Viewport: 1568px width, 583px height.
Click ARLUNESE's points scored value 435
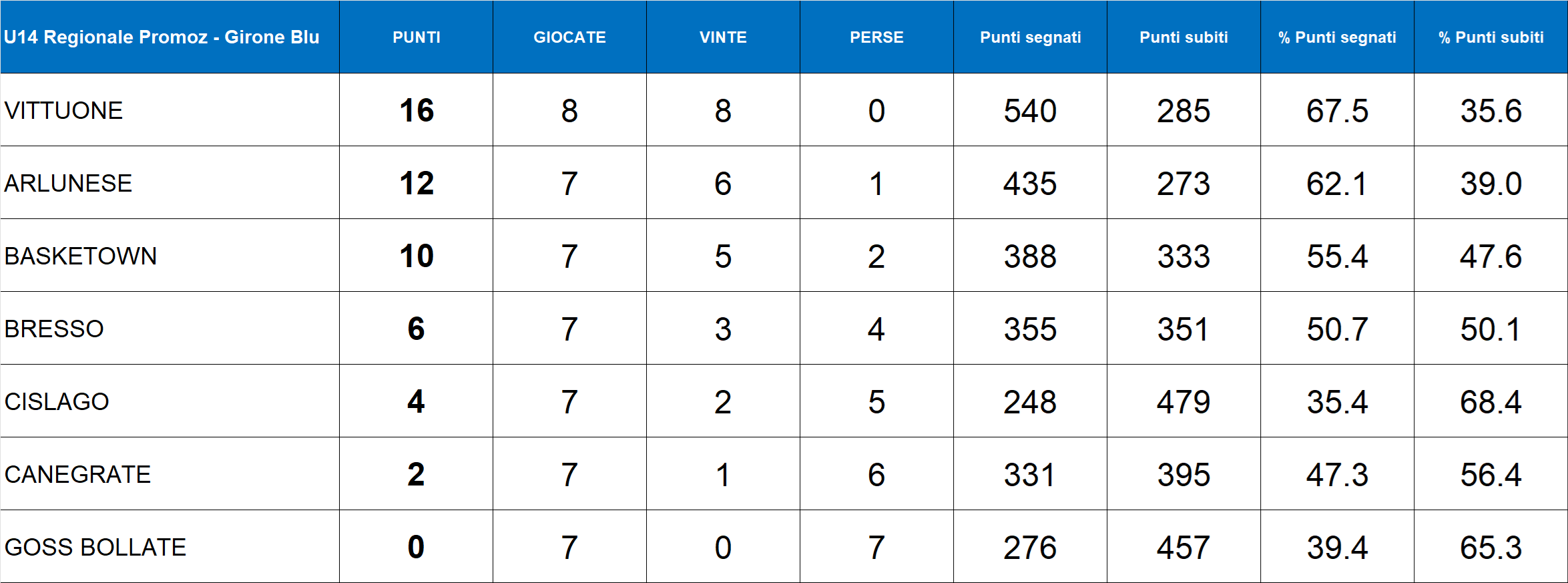[1030, 183]
